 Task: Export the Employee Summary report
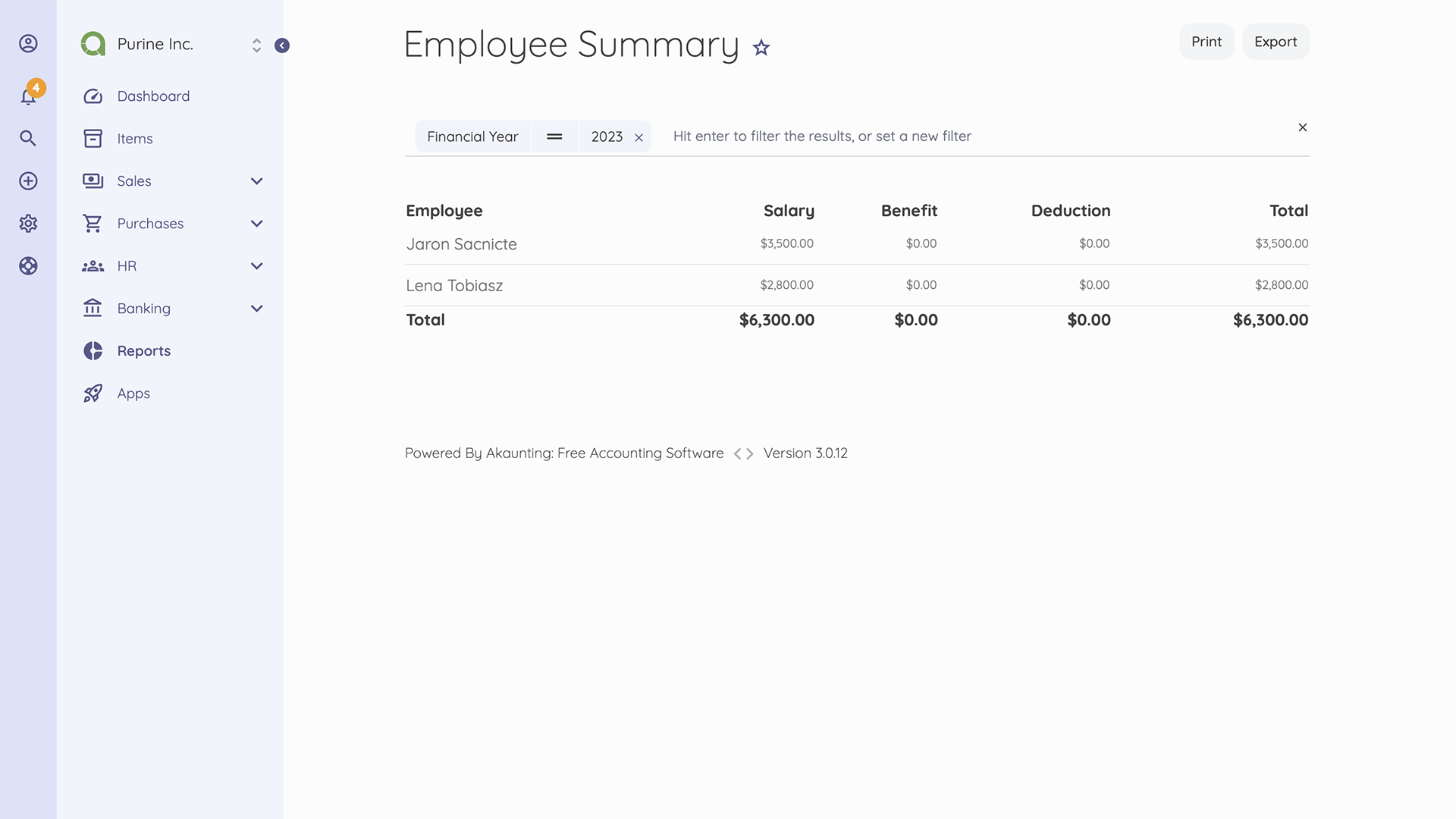(1275, 42)
